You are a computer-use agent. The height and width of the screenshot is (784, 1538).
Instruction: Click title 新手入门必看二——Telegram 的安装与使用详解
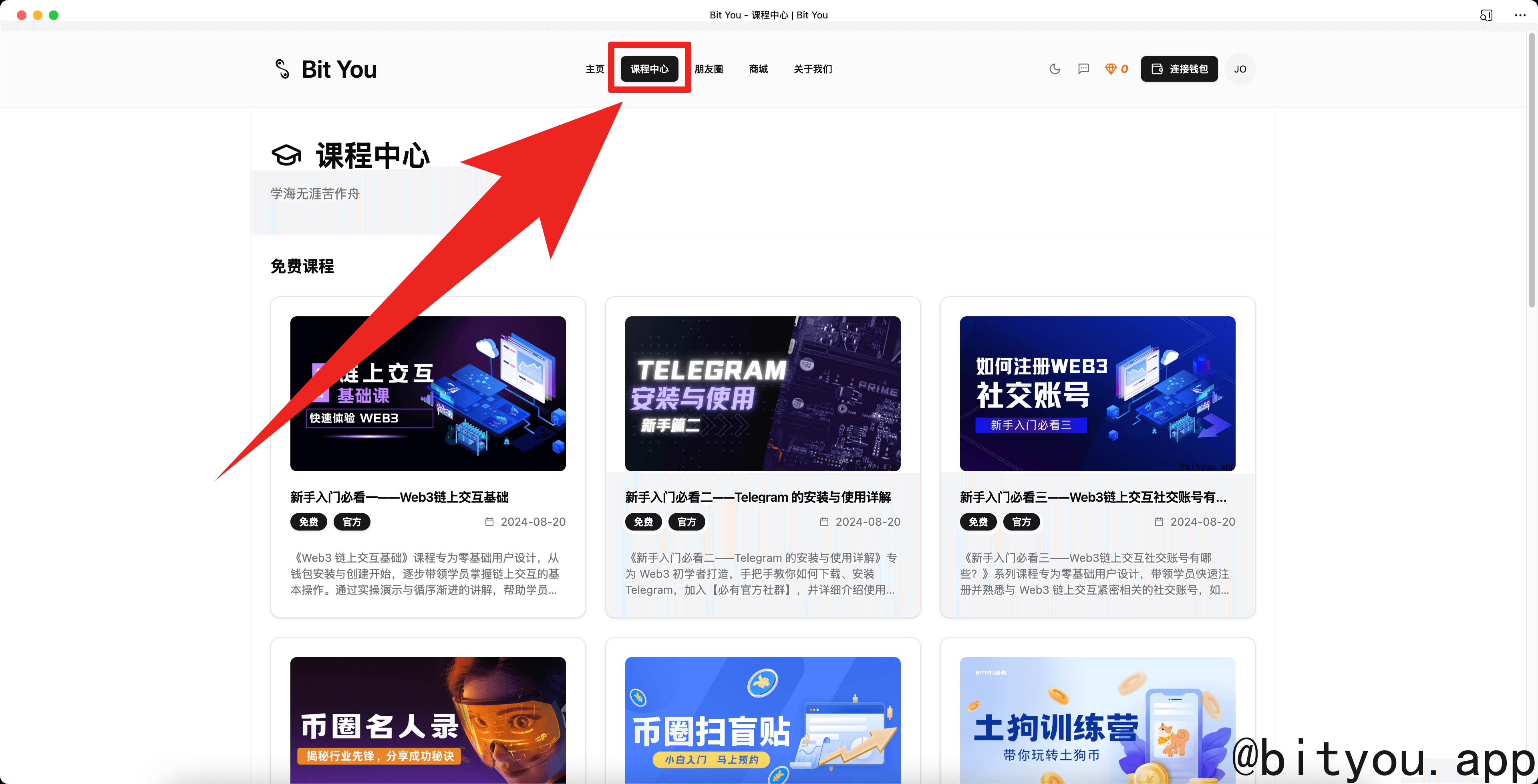[758, 497]
